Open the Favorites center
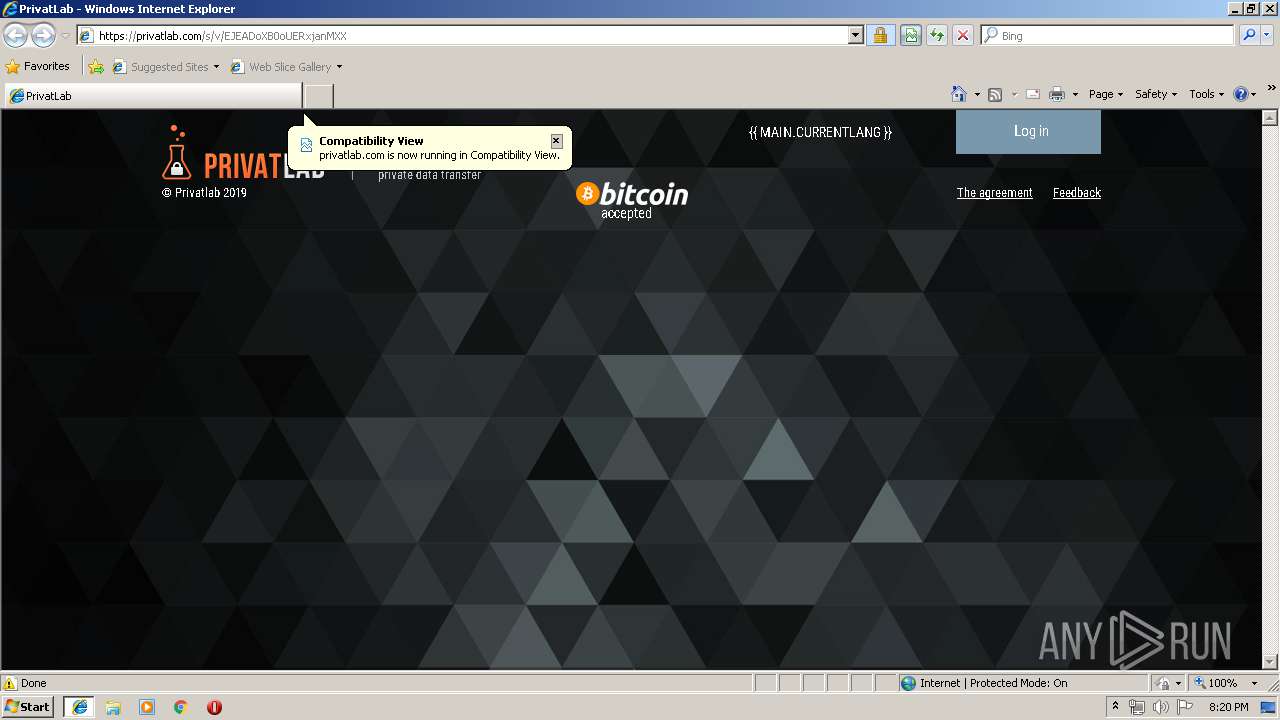 coord(38,67)
